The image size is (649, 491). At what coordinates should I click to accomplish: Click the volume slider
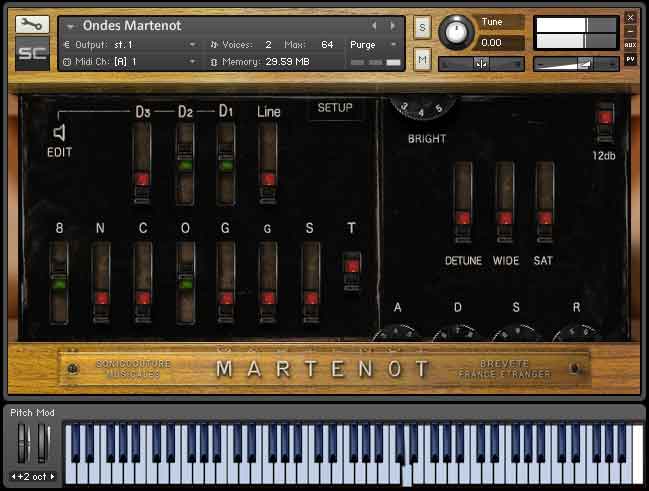[576, 64]
